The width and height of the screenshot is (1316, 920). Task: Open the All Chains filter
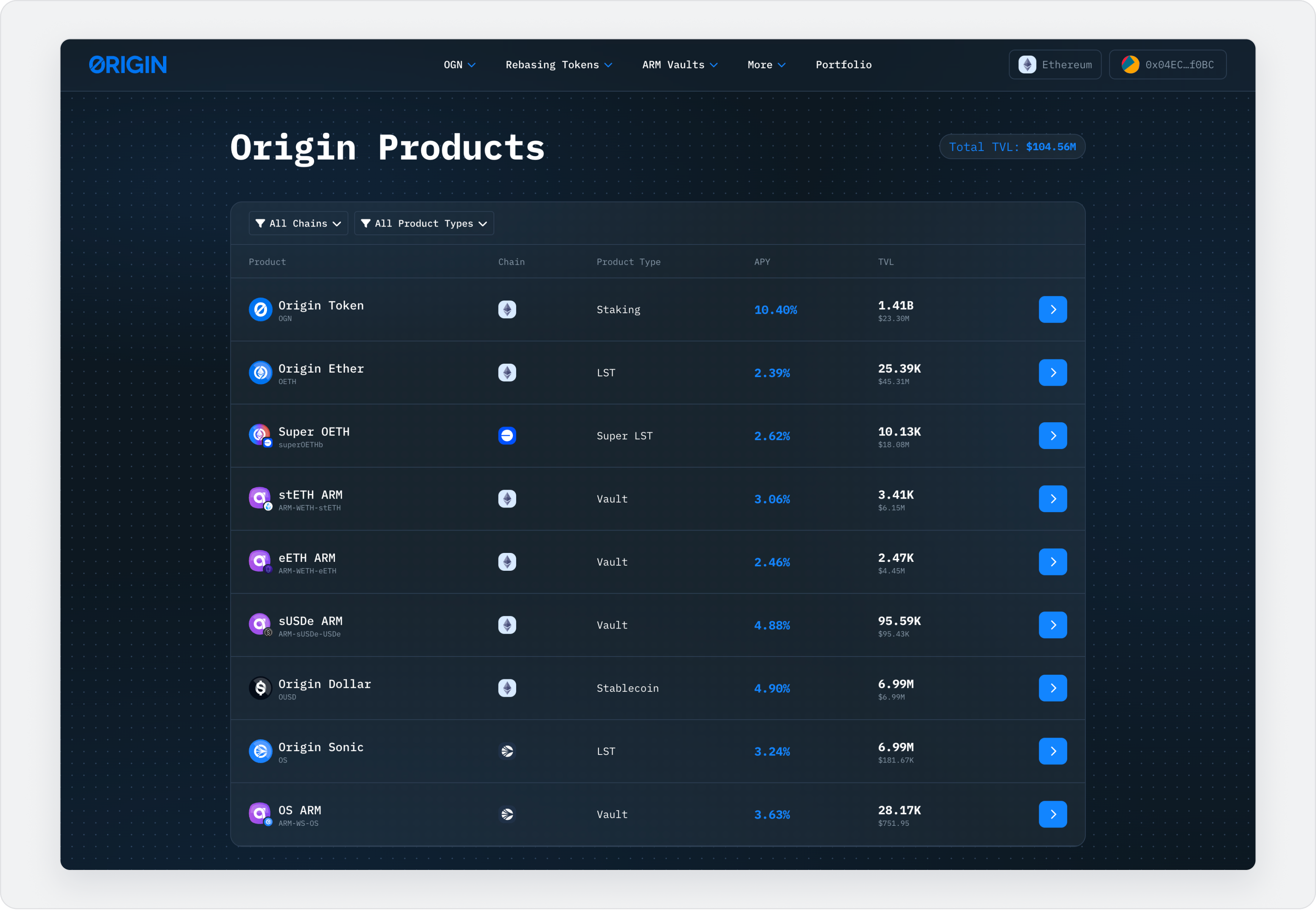(298, 223)
